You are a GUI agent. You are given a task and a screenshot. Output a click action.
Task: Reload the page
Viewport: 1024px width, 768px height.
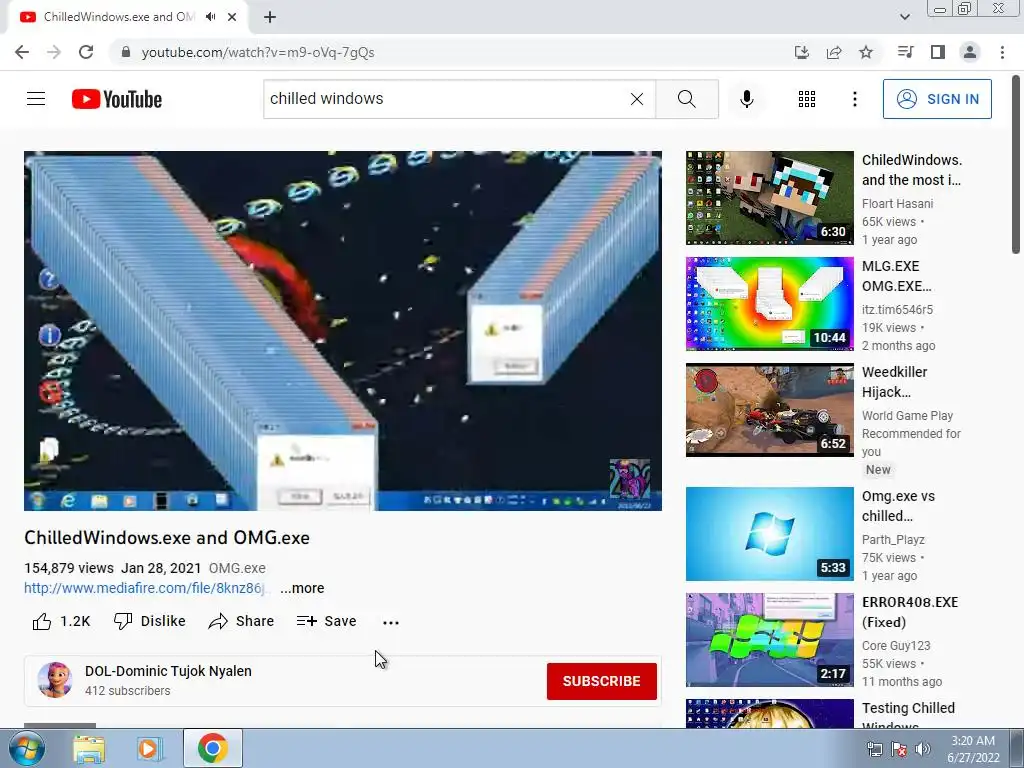[86, 52]
